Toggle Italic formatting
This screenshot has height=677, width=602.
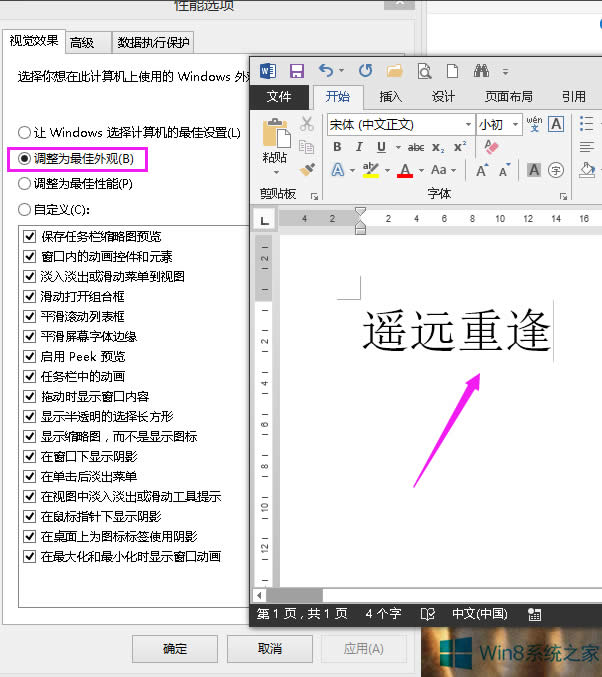coord(359,147)
